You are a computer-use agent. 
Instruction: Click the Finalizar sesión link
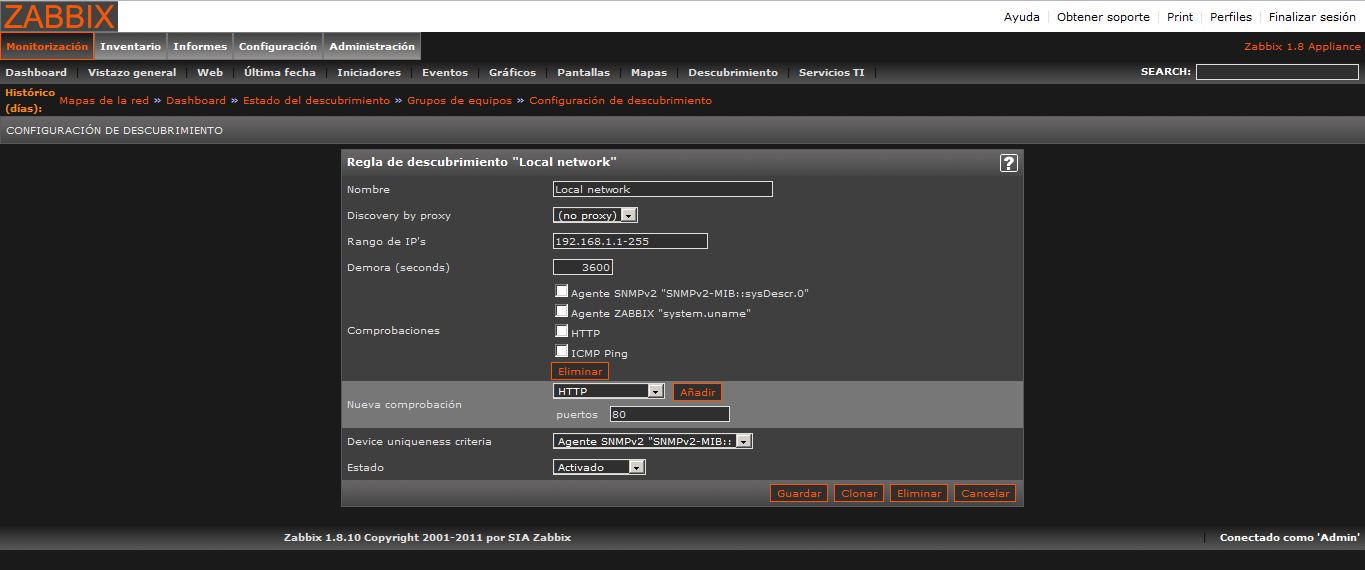(1312, 17)
